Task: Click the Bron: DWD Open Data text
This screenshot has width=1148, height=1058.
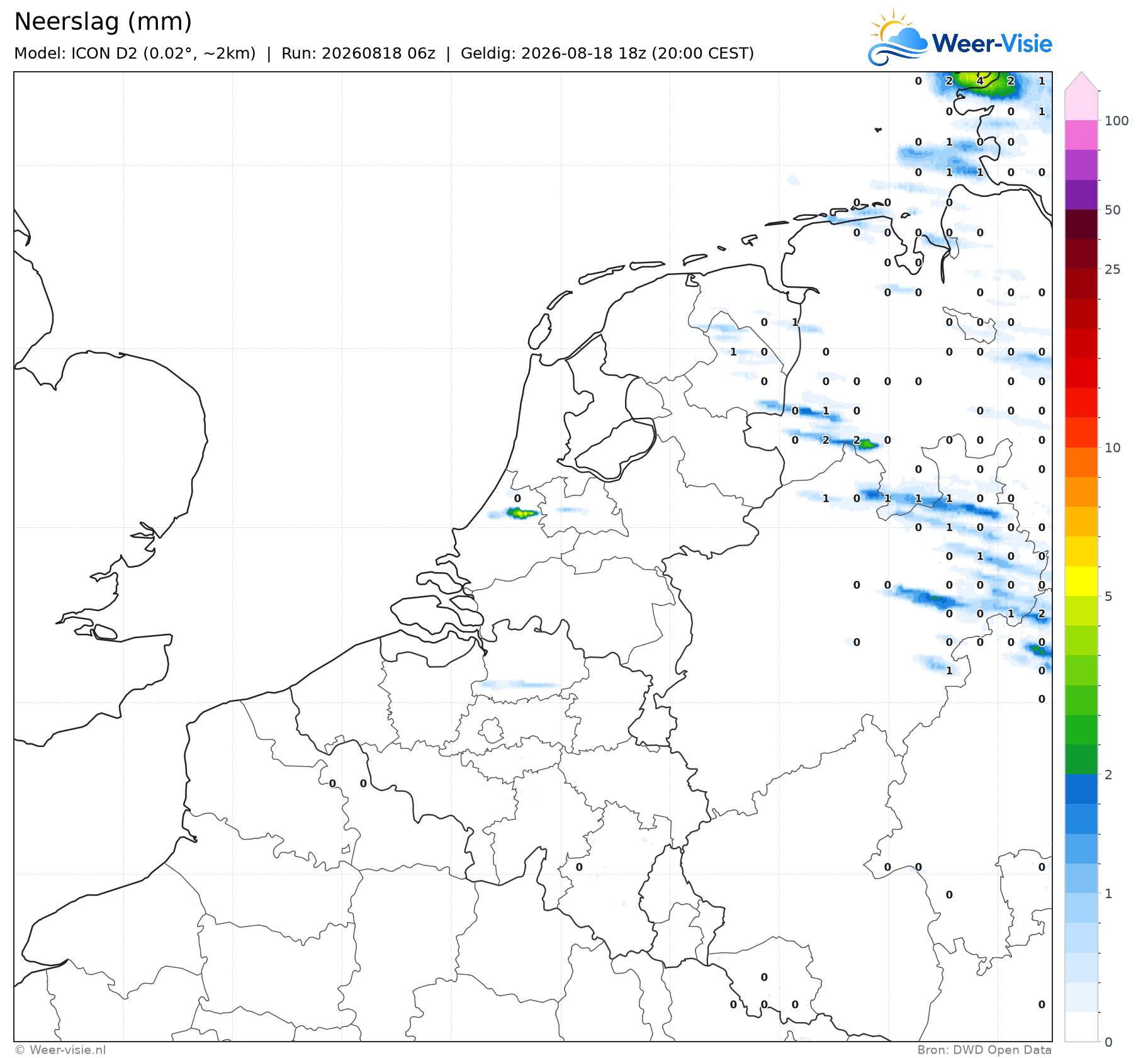Action: (x=984, y=1050)
